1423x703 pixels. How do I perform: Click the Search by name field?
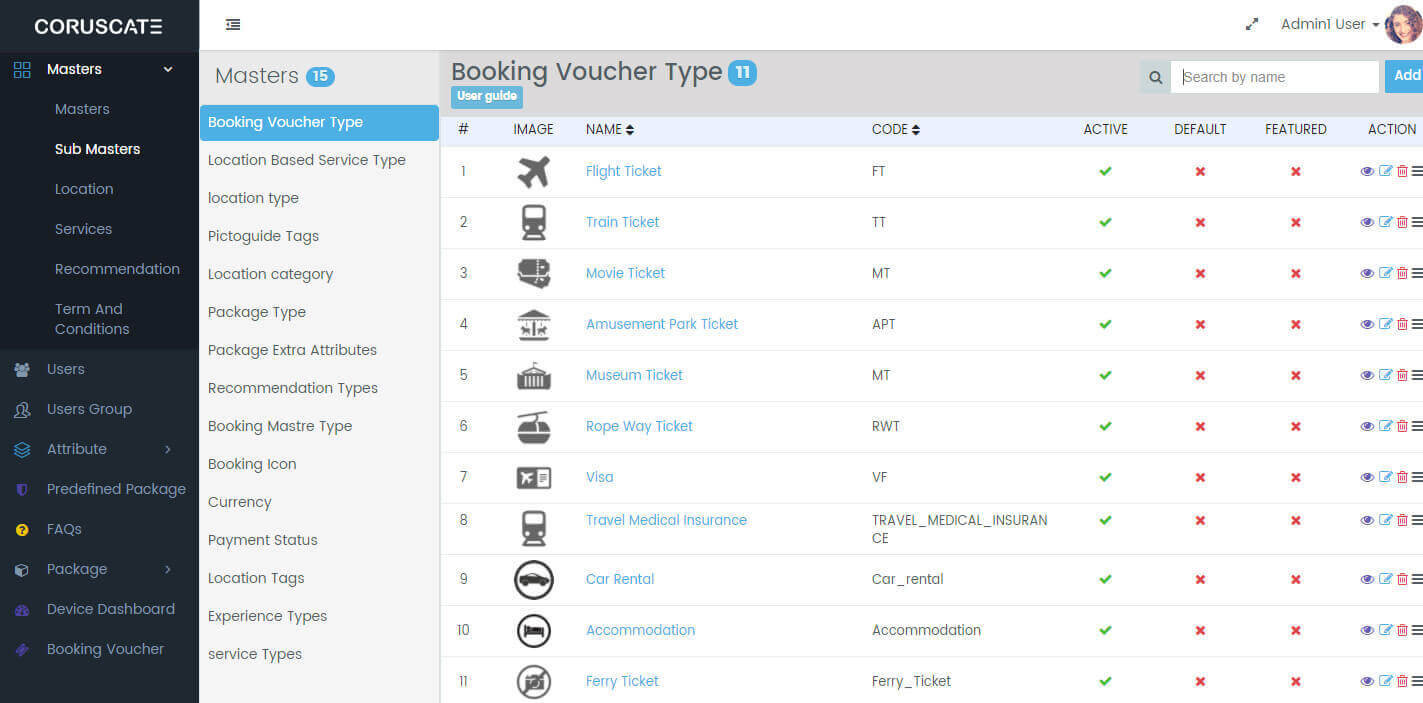[x=1274, y=77]
